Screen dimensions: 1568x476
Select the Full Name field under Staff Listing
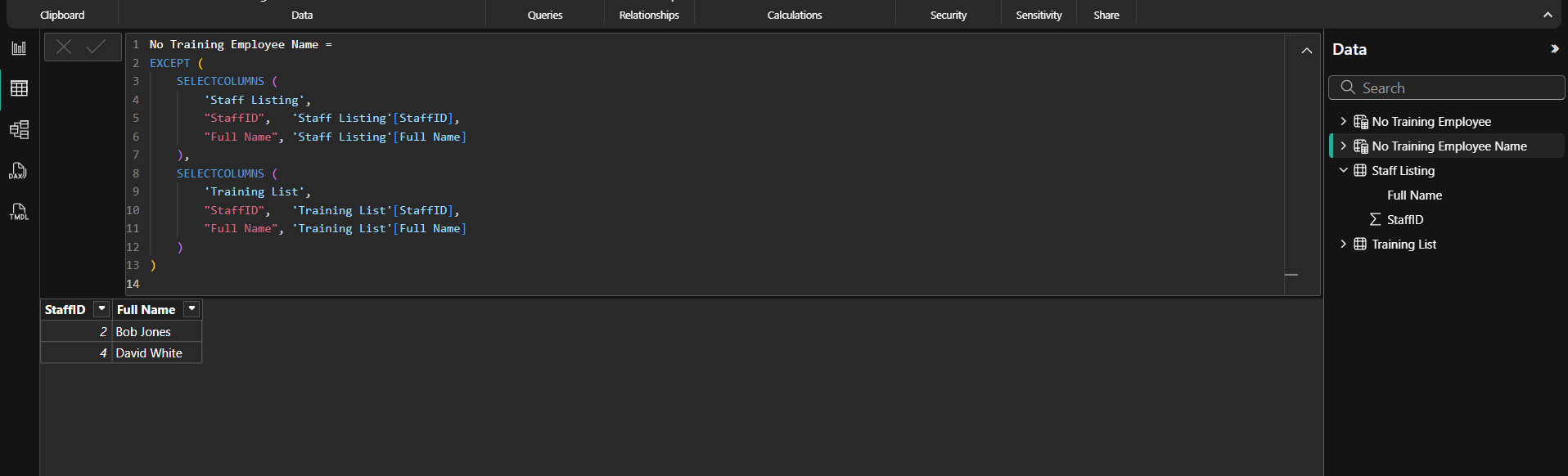tap(1414, 195)
